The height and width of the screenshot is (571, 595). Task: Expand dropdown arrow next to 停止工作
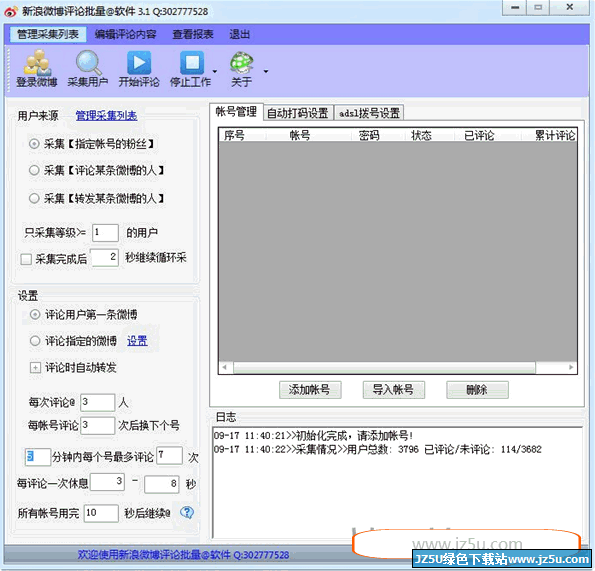click(215, 71)
